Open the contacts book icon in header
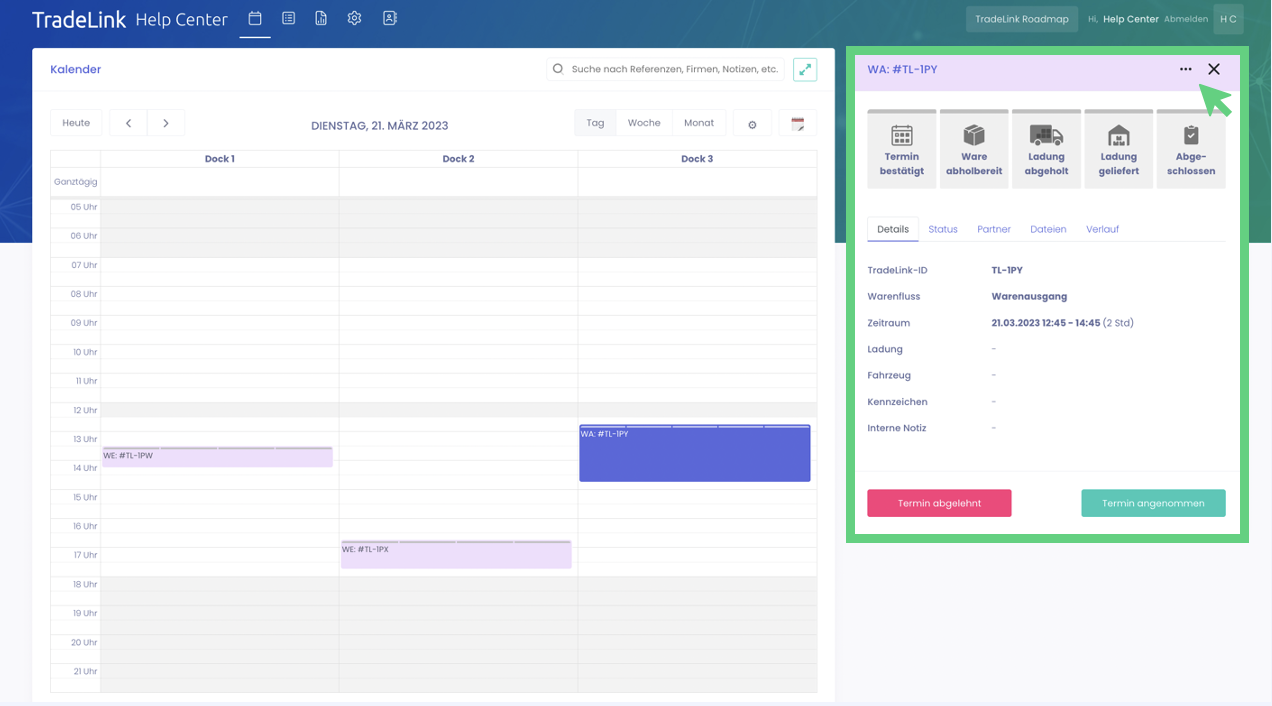Viewport: 1272px width, 706px height. pos(390,19)
